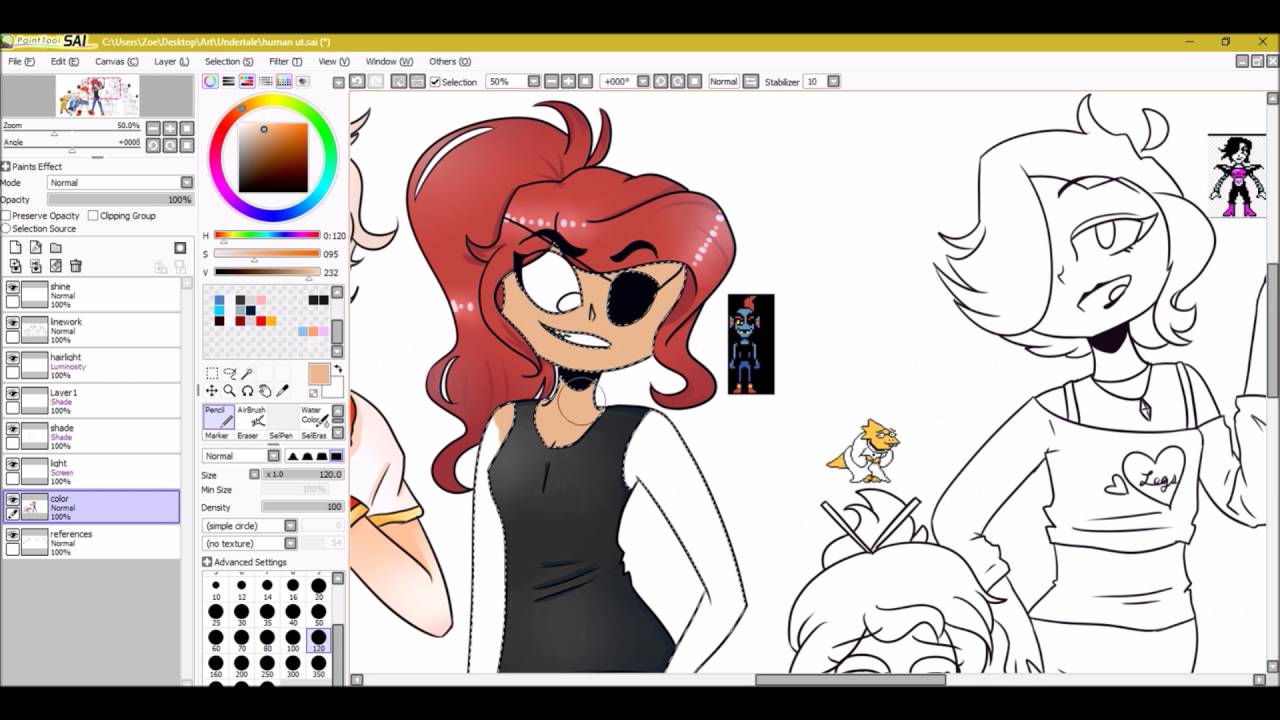The width and height of the screenshot is (1280, 720).
Task: Open the Edit menu
Action: (65, 62)
